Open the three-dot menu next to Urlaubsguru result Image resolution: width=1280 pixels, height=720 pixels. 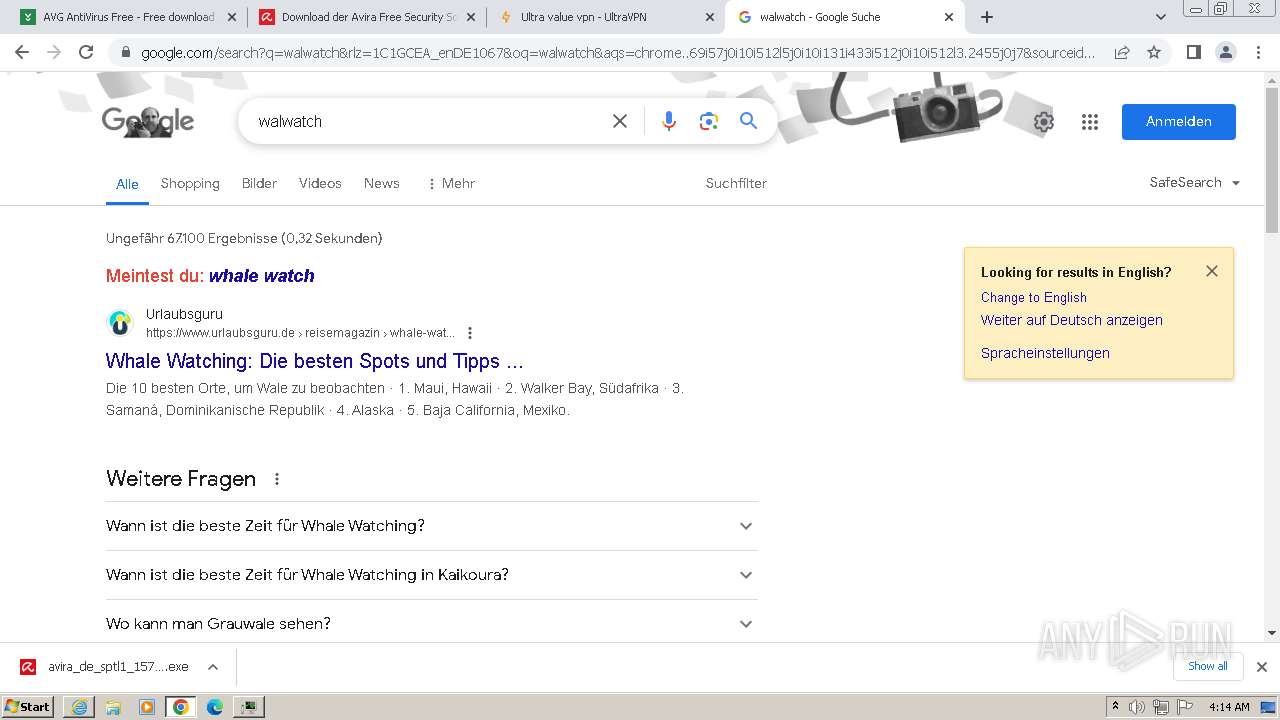pos(470,333)
